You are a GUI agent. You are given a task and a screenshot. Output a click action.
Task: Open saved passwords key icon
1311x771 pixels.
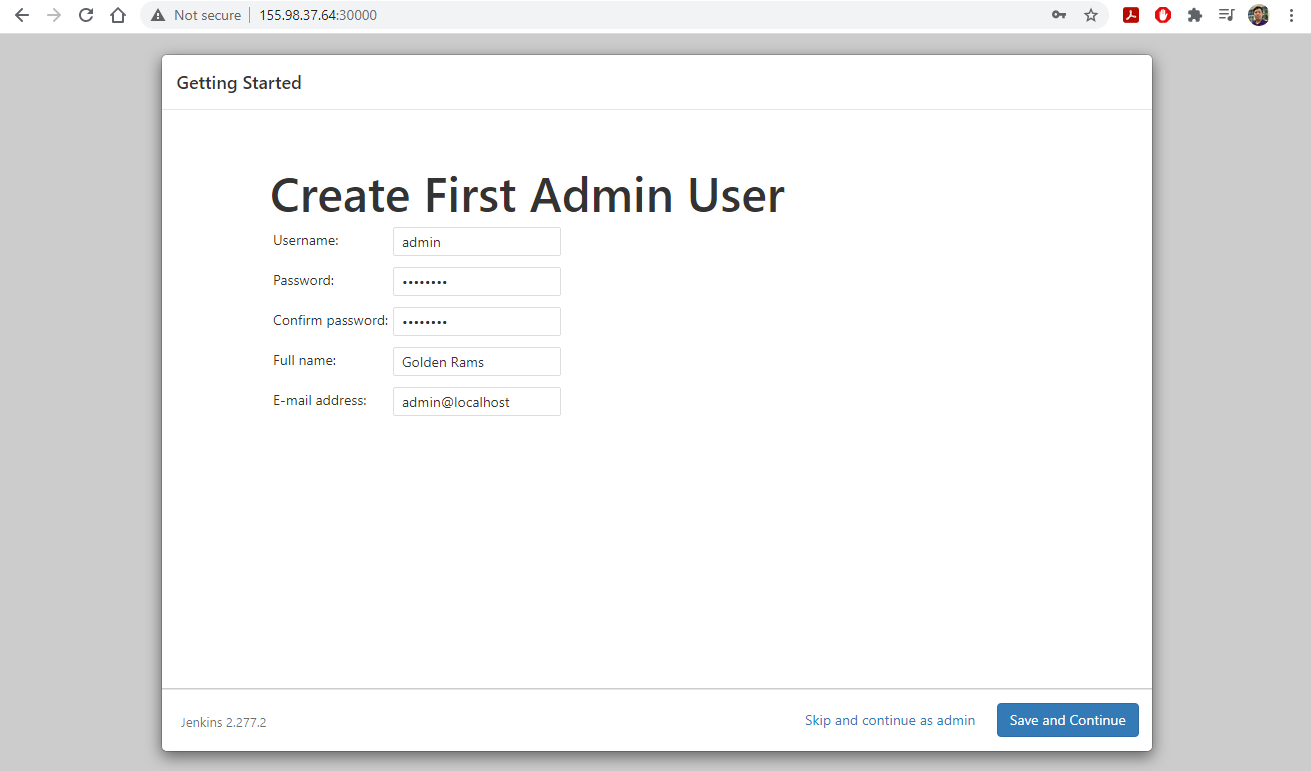click(x=1059, y=15)
